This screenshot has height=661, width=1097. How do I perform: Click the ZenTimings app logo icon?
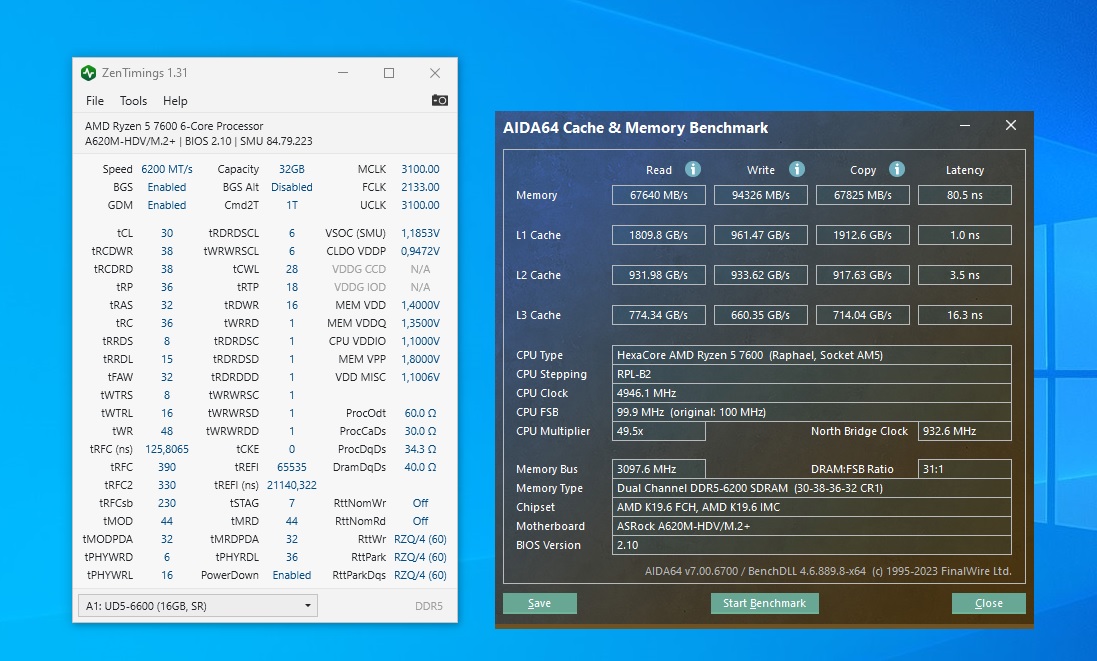[88, 73]
